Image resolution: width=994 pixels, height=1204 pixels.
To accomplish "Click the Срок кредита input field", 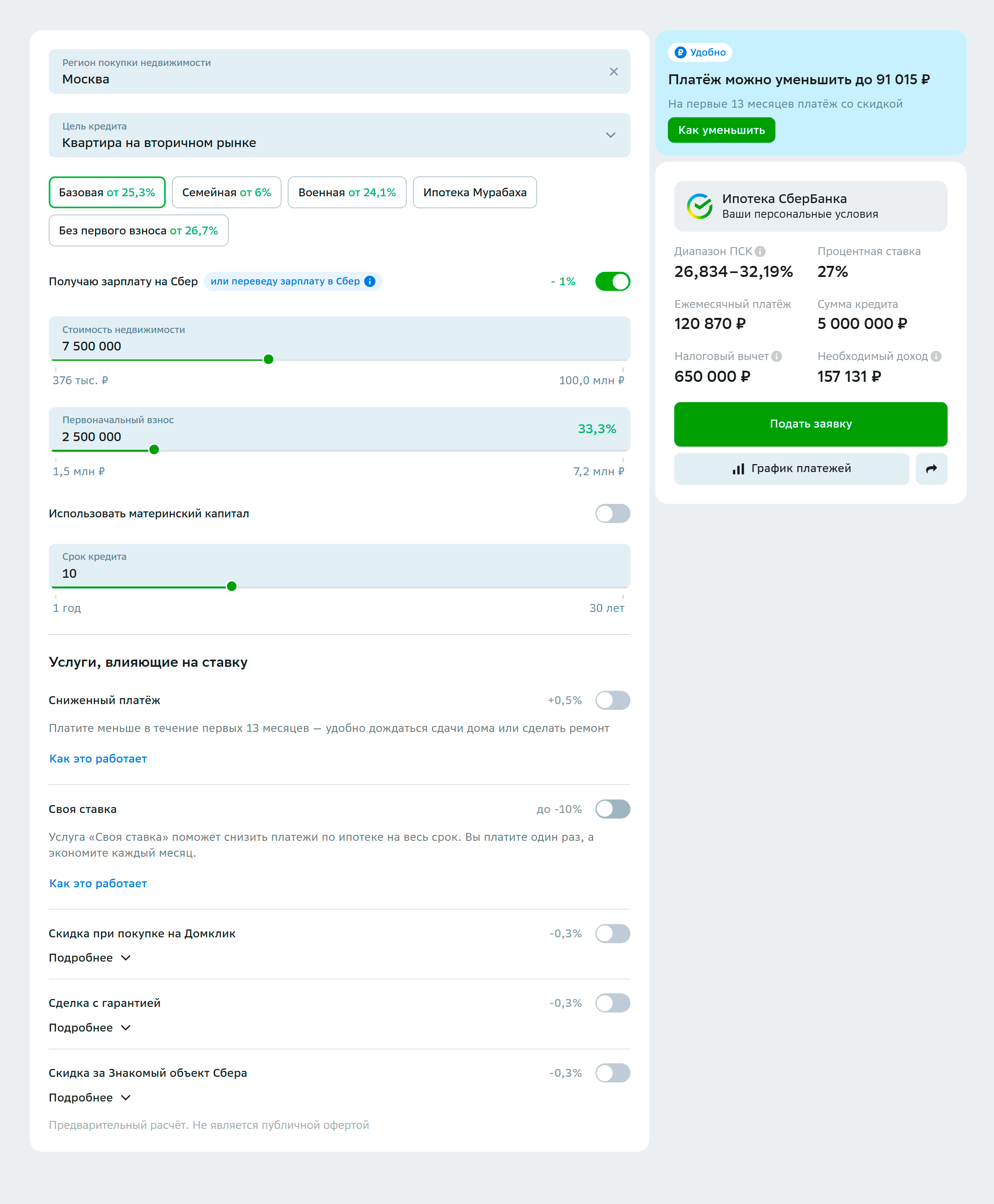I will point(339,565).
